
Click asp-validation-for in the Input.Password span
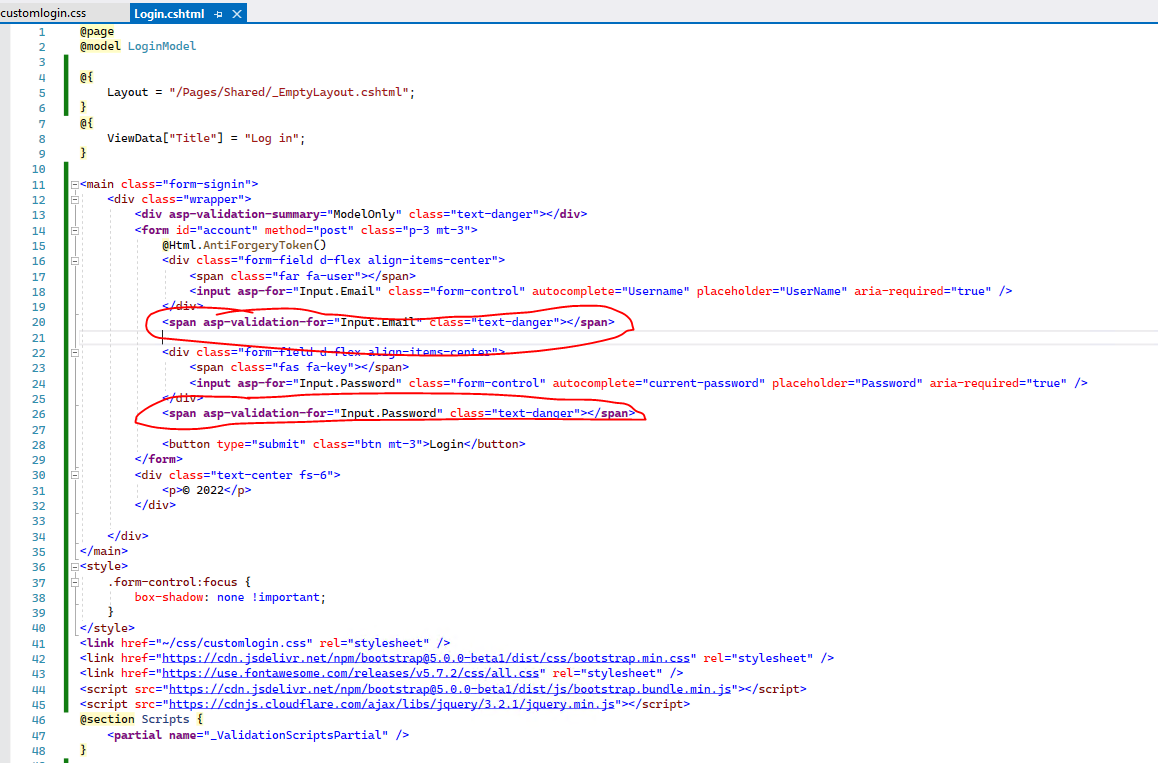pyautogui.click(x=264, y=414)
